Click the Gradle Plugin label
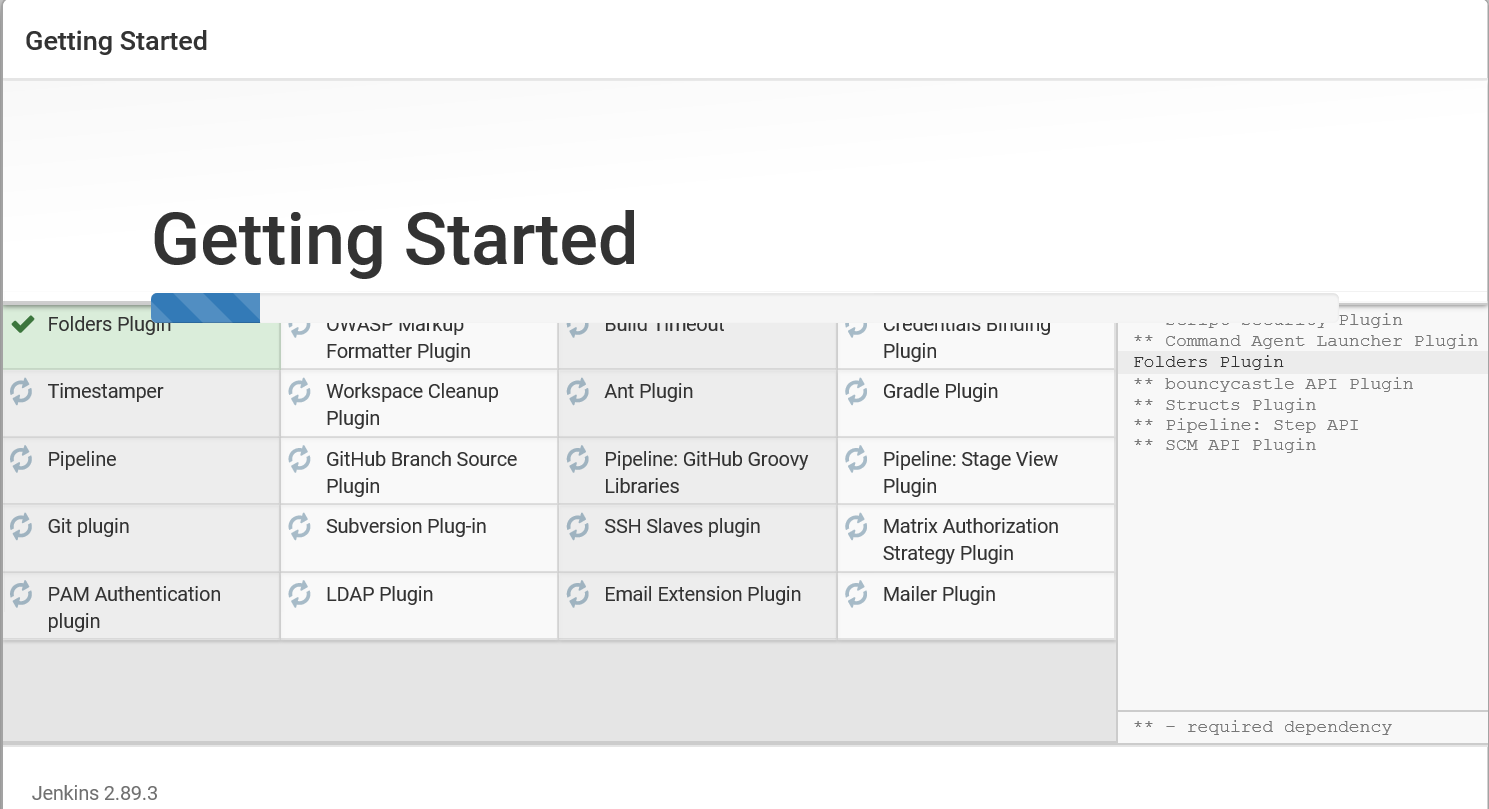Viewport: 1489px width, 809px height. pos(940,392)
